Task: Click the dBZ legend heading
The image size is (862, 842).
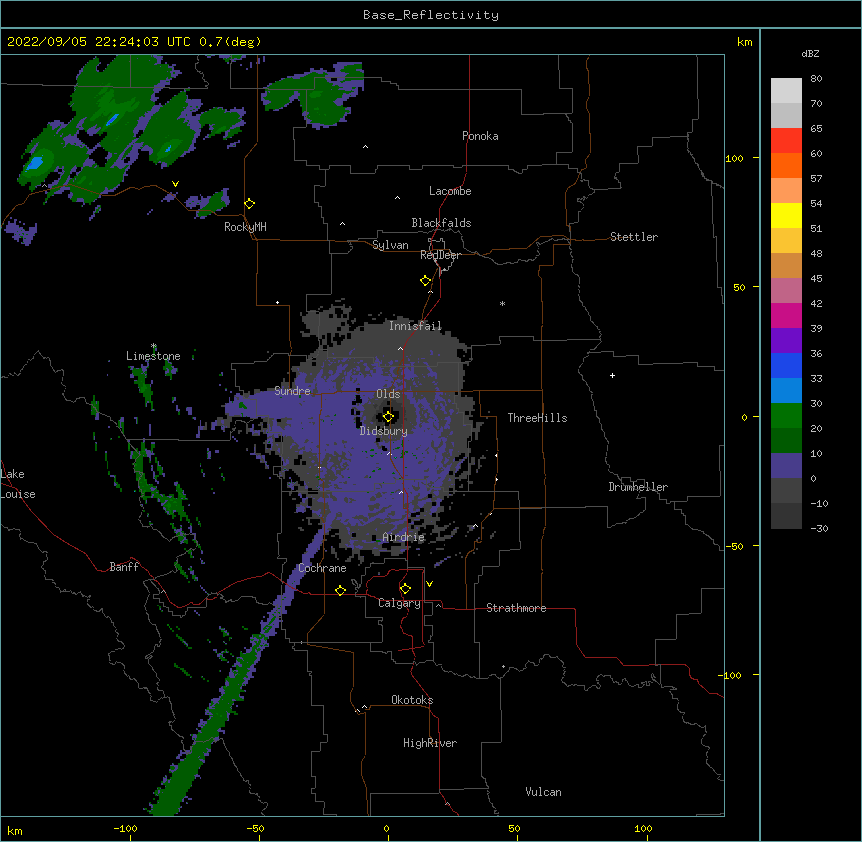Action: click(x=810, y=53)
